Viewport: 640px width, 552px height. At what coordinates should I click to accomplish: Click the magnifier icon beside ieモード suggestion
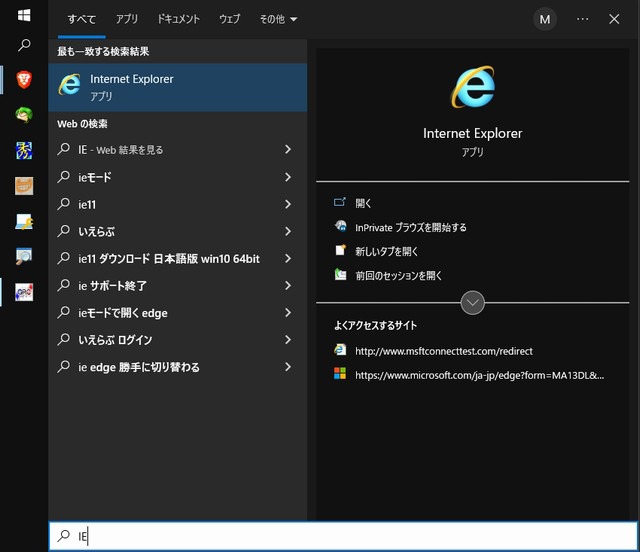(64, 177)
